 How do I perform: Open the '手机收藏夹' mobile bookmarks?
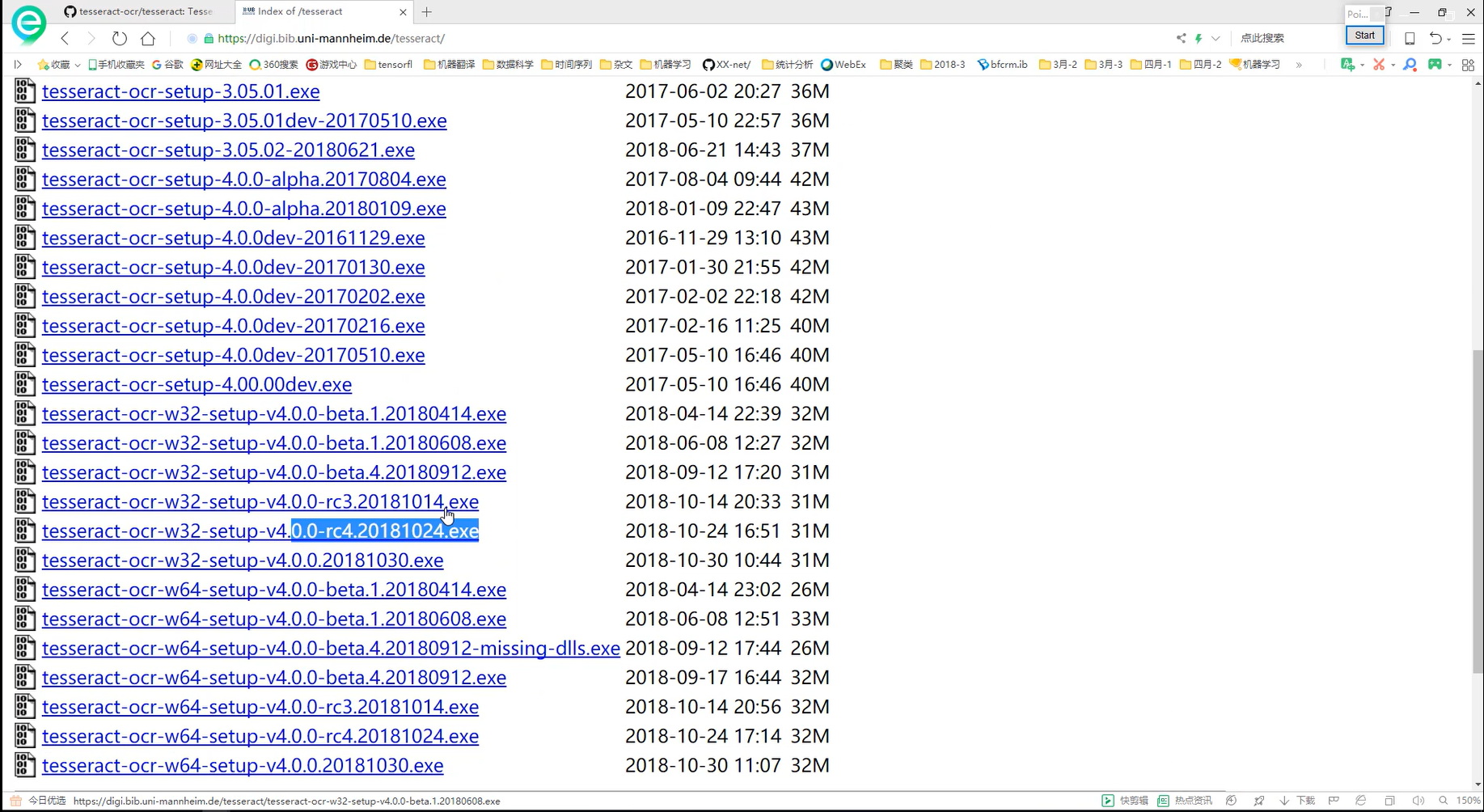[116, 64]
